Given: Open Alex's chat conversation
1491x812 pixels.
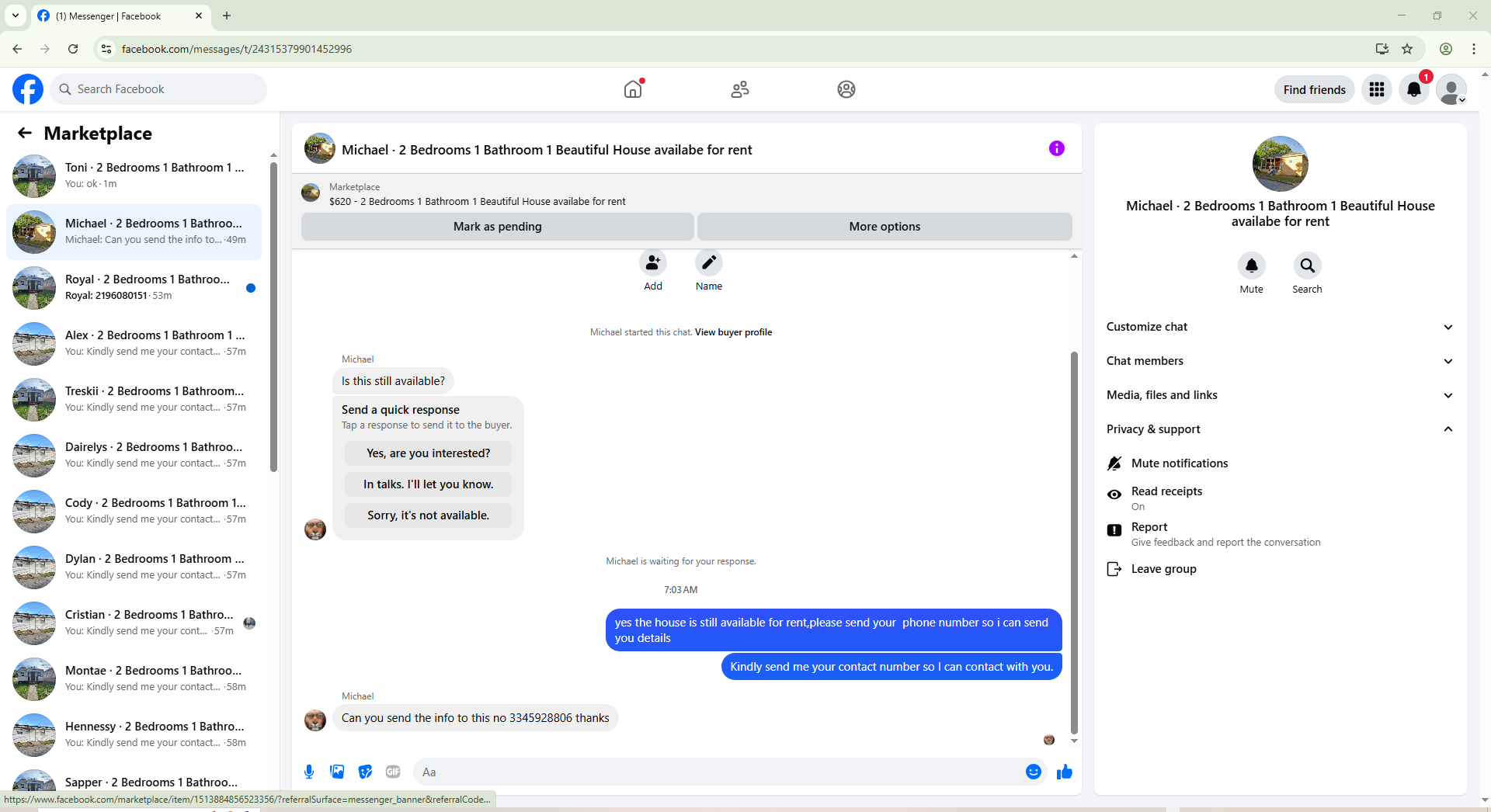Looking at the screenshot, I should (134, 344).
